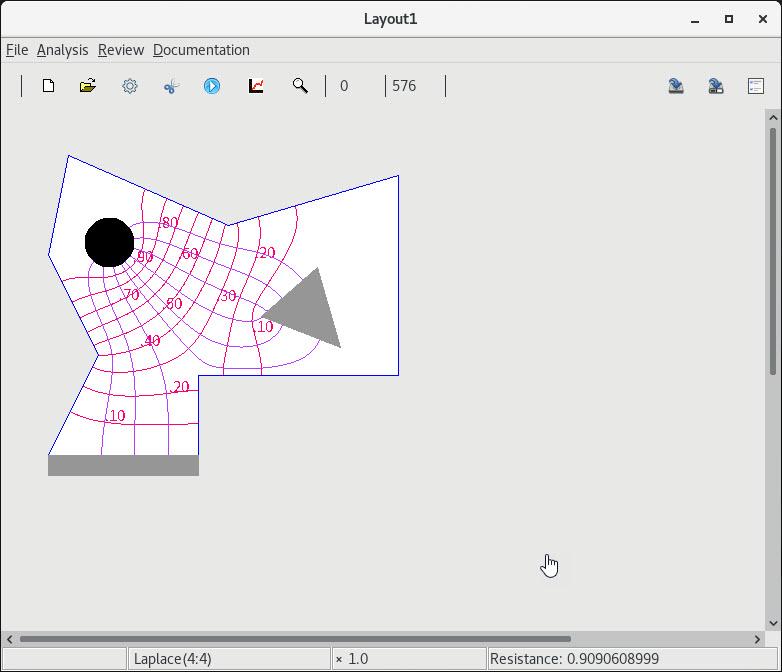Click the second import icon on the right
Viewport: 782px width, 672px height.
pyautogui.click(x=716, y=86)
